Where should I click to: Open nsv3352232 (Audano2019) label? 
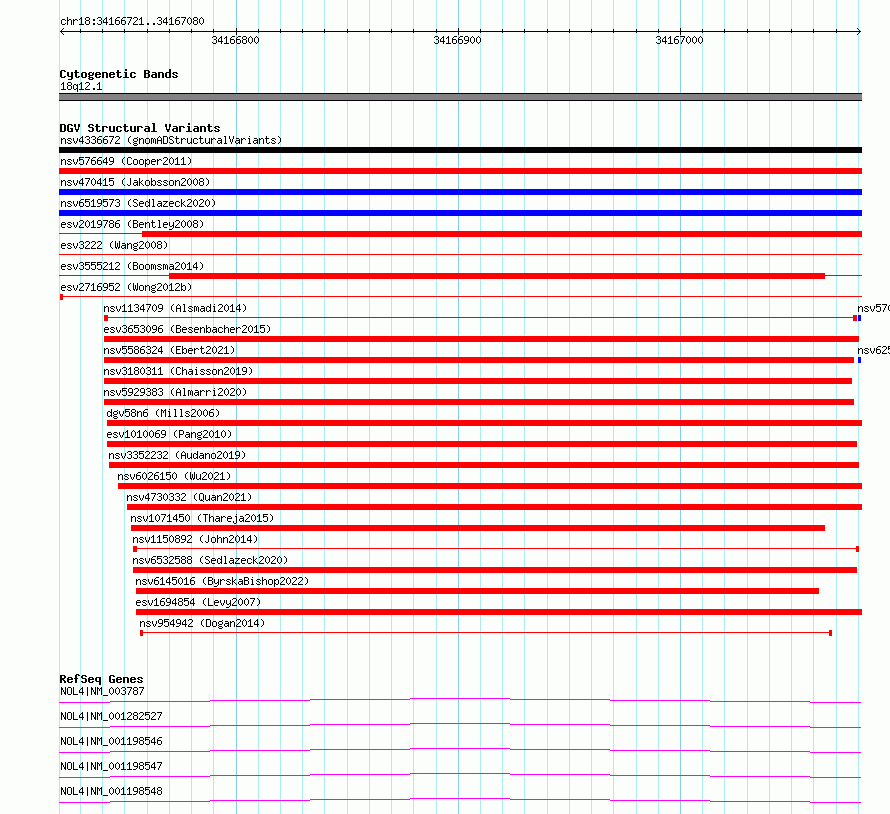[x=177, y=455]
